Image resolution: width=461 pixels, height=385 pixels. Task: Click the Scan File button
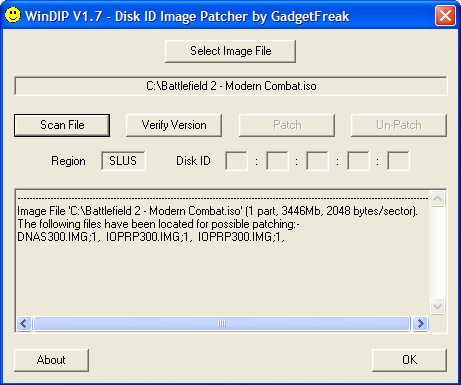tap(62, 125)
